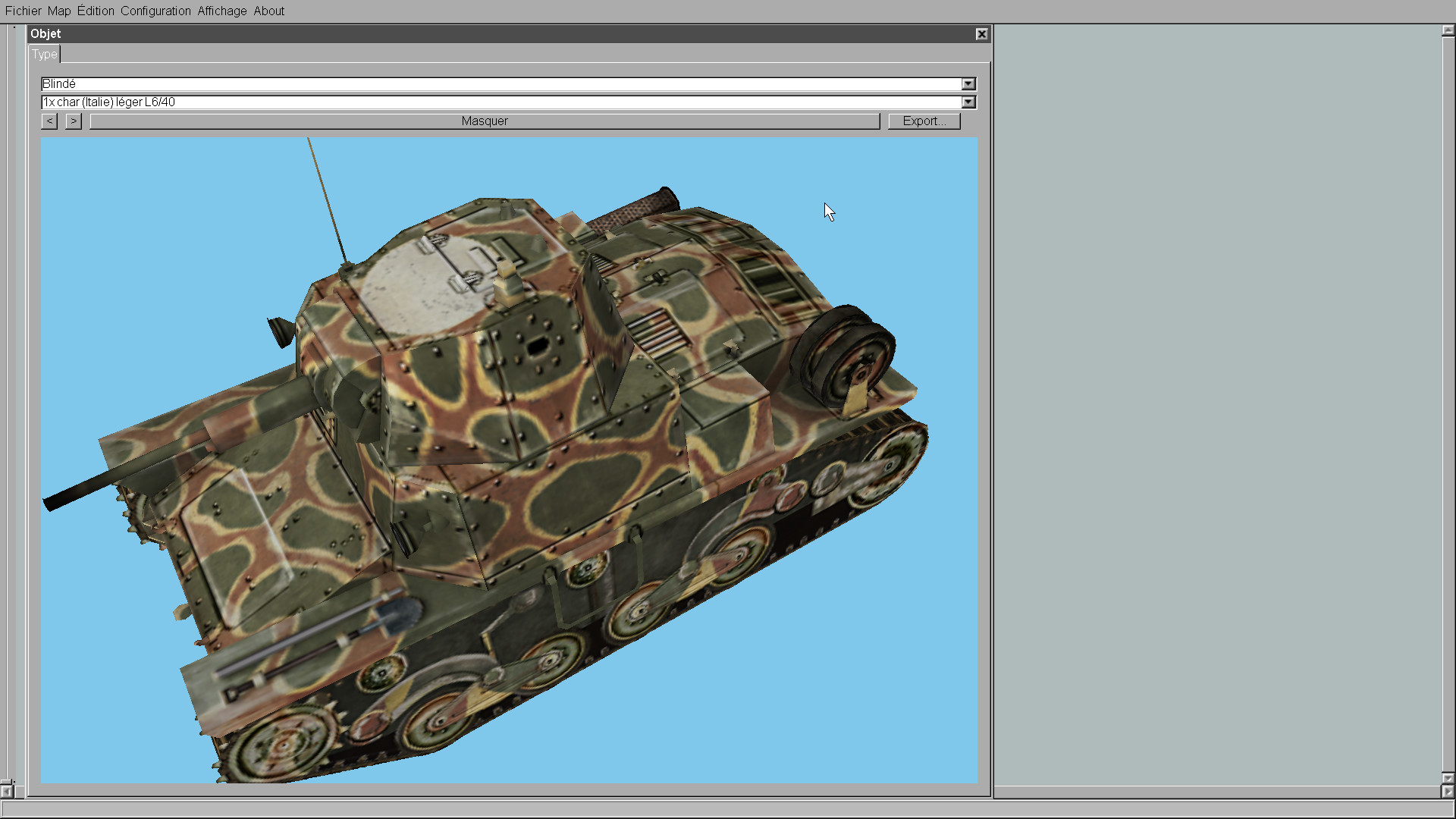1456x819 pixels.
Task: Expand the Blindé category dropdown arrow
Action: [968, 83]
